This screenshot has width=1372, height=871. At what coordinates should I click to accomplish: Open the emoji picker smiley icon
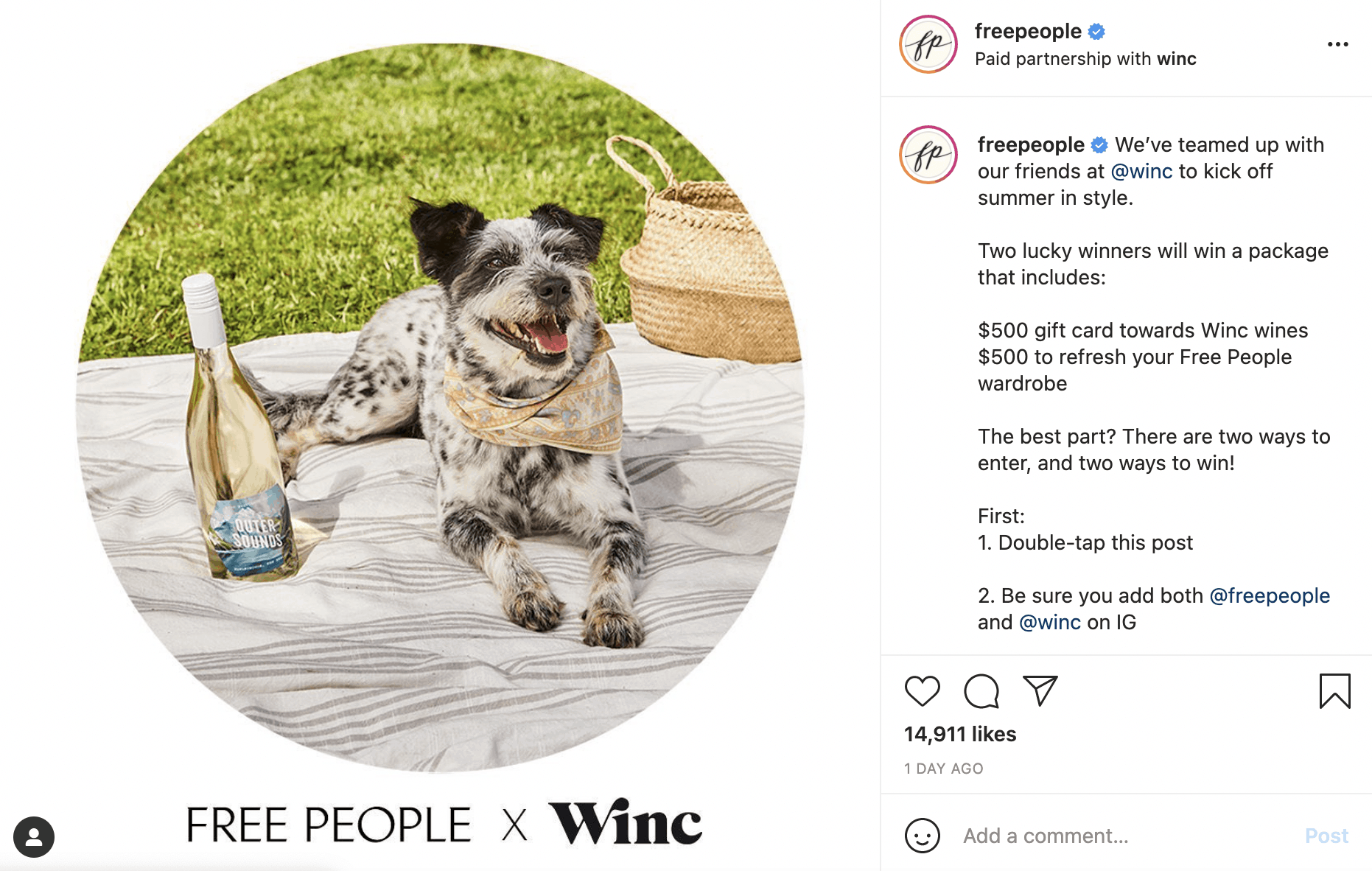[x=922, y=836]
